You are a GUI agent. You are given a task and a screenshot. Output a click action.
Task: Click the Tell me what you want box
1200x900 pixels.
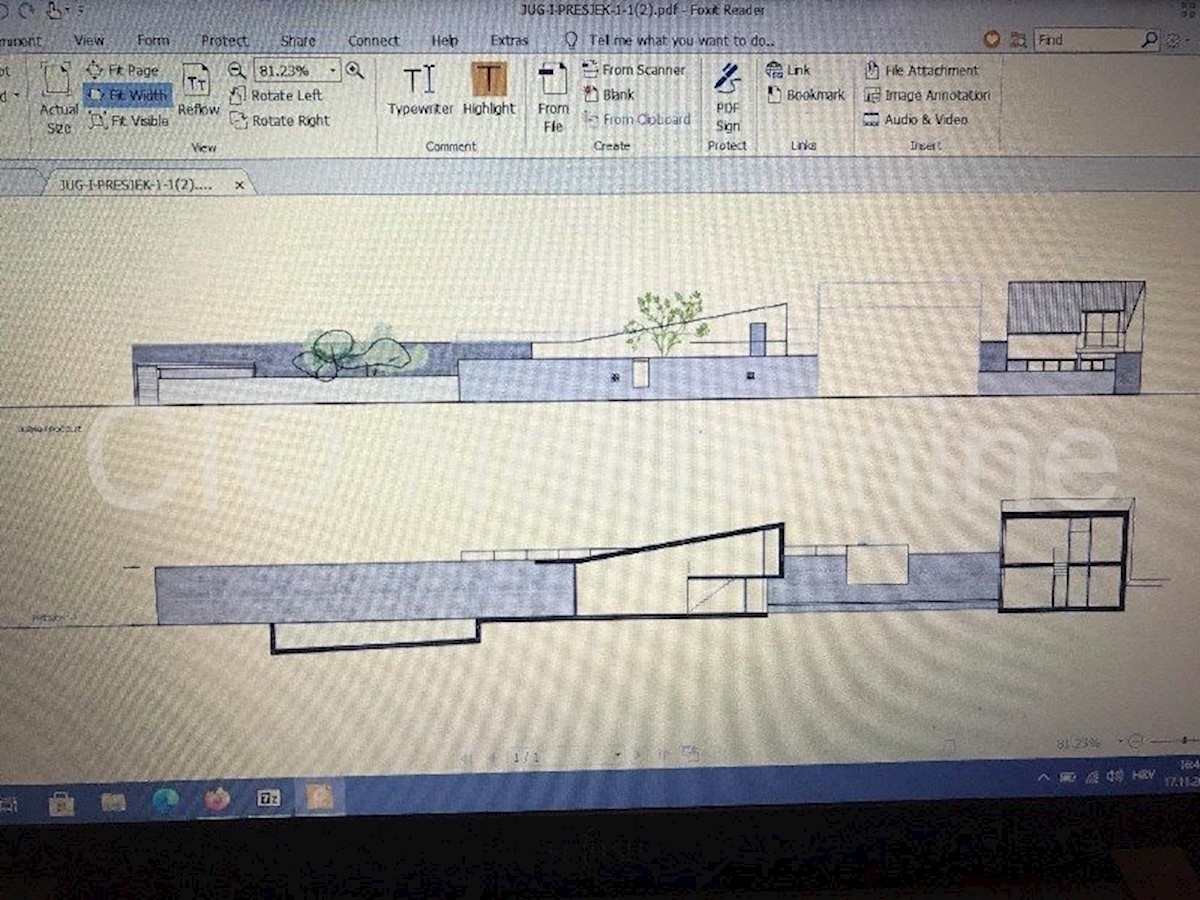tap(670, 41)
